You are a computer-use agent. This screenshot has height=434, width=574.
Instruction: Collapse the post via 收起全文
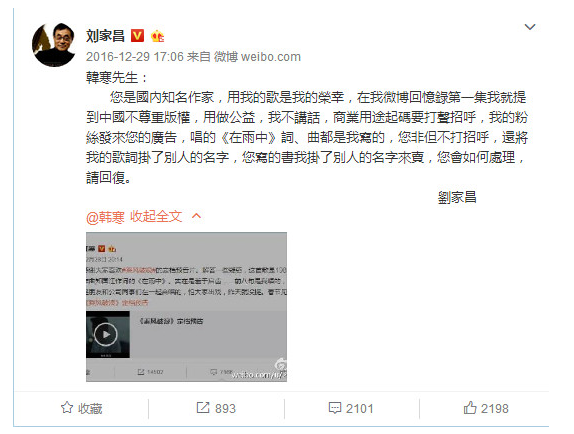[x=156, y=217]
